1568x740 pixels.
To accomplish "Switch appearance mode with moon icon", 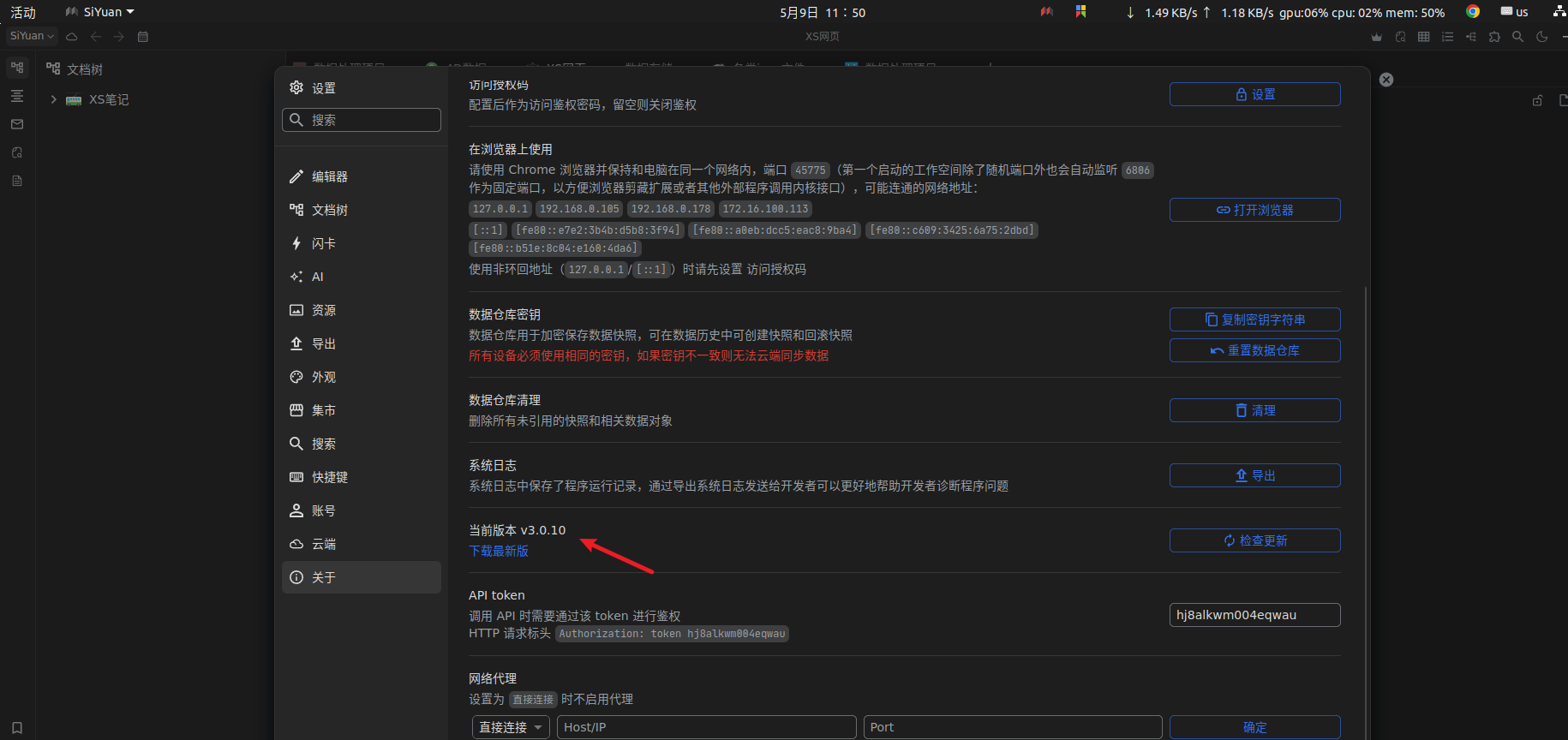I will point(1542,37).
